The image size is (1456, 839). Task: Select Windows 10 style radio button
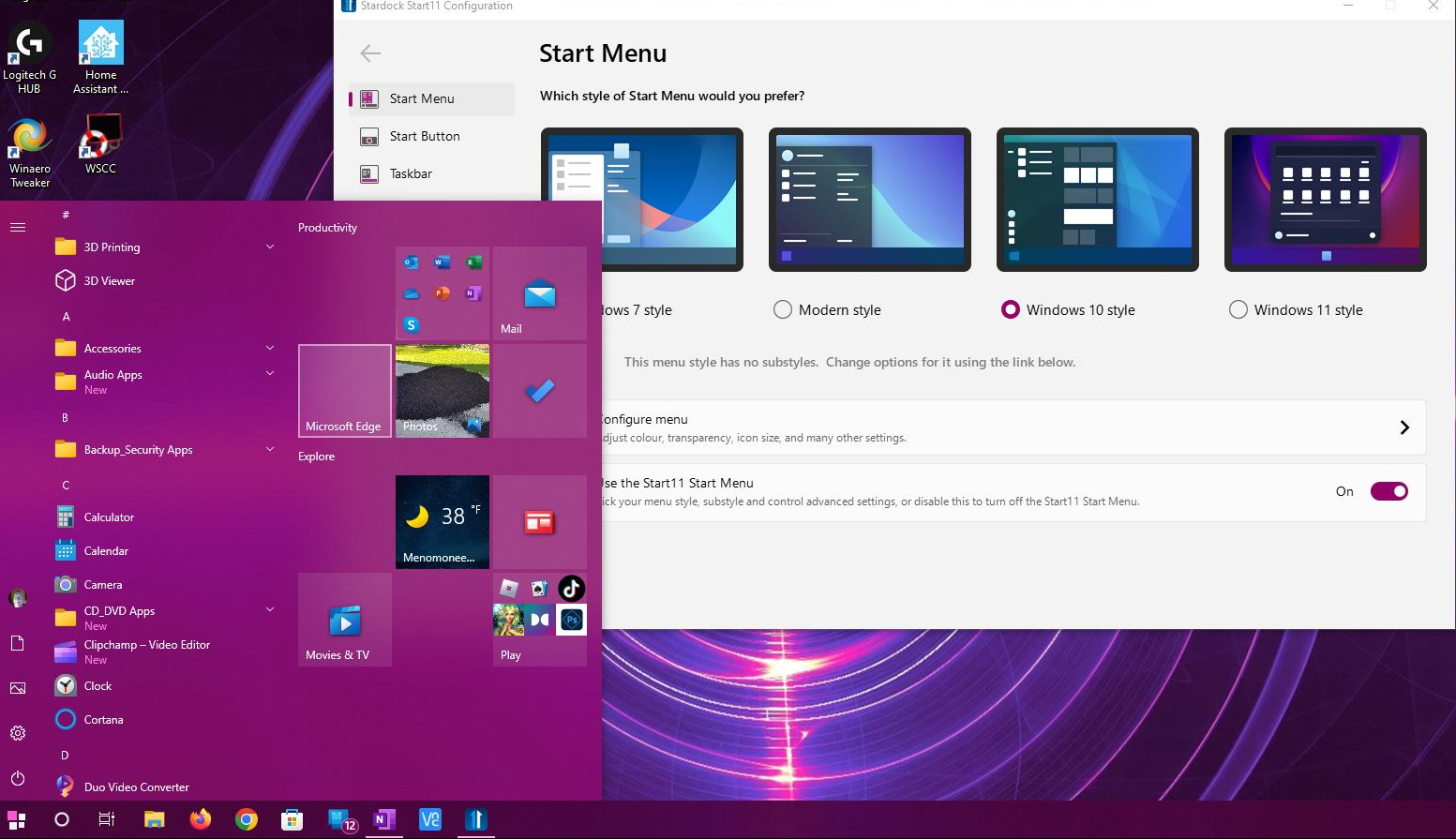tap(1011, 309)
